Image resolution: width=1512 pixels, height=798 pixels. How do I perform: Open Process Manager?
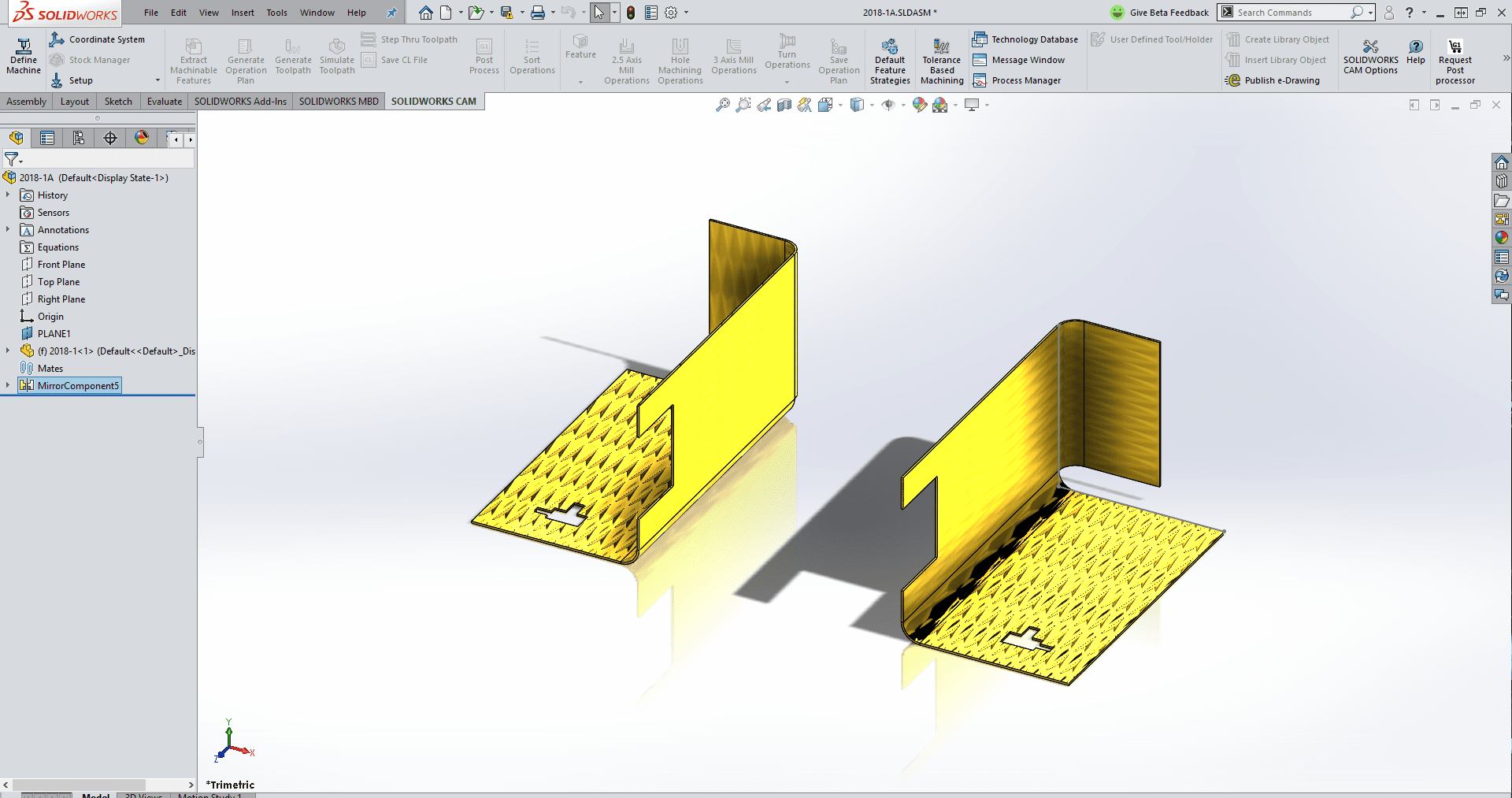coord(1017,80)
